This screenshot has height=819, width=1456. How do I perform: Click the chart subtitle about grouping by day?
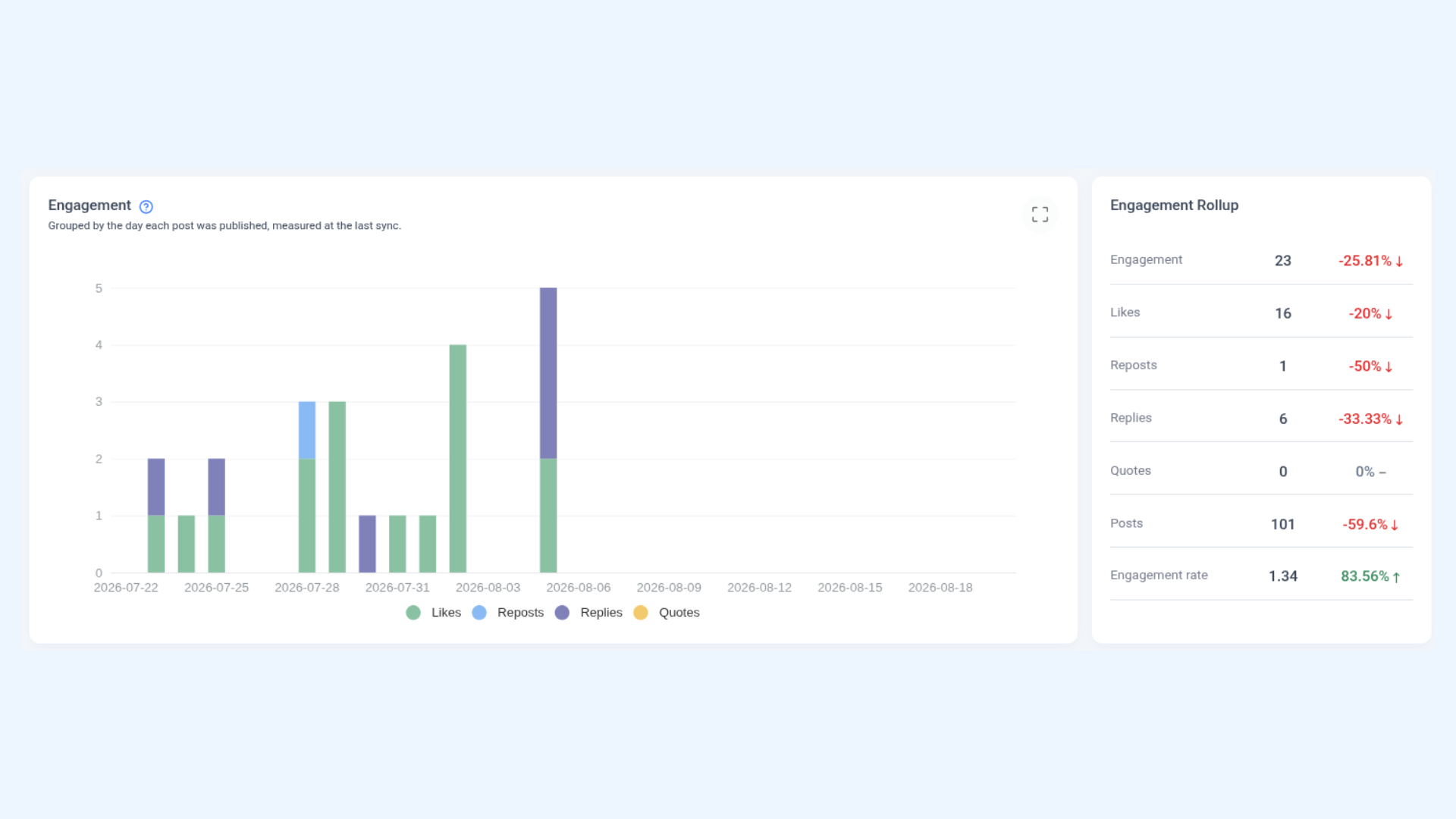224,226
